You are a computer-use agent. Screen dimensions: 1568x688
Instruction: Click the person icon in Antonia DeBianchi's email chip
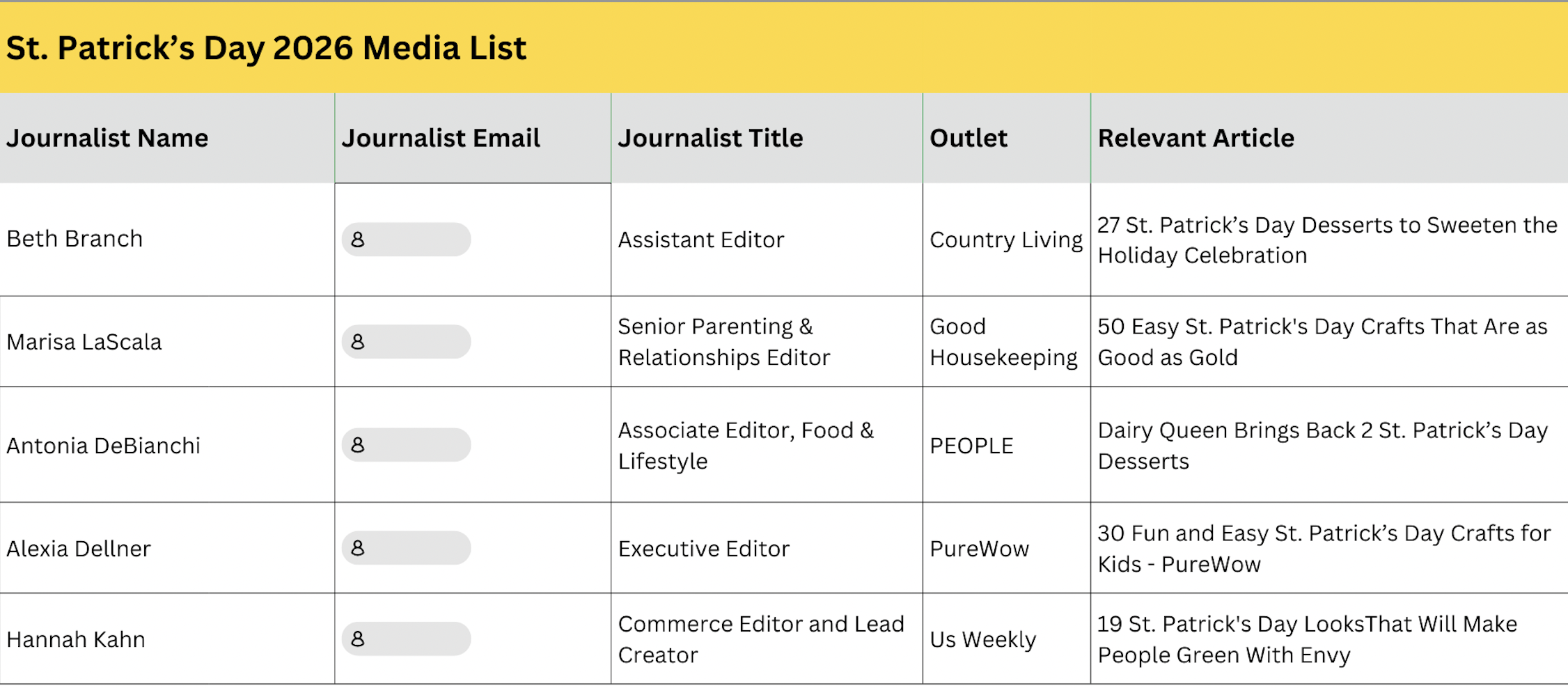(x=358, y=445)
